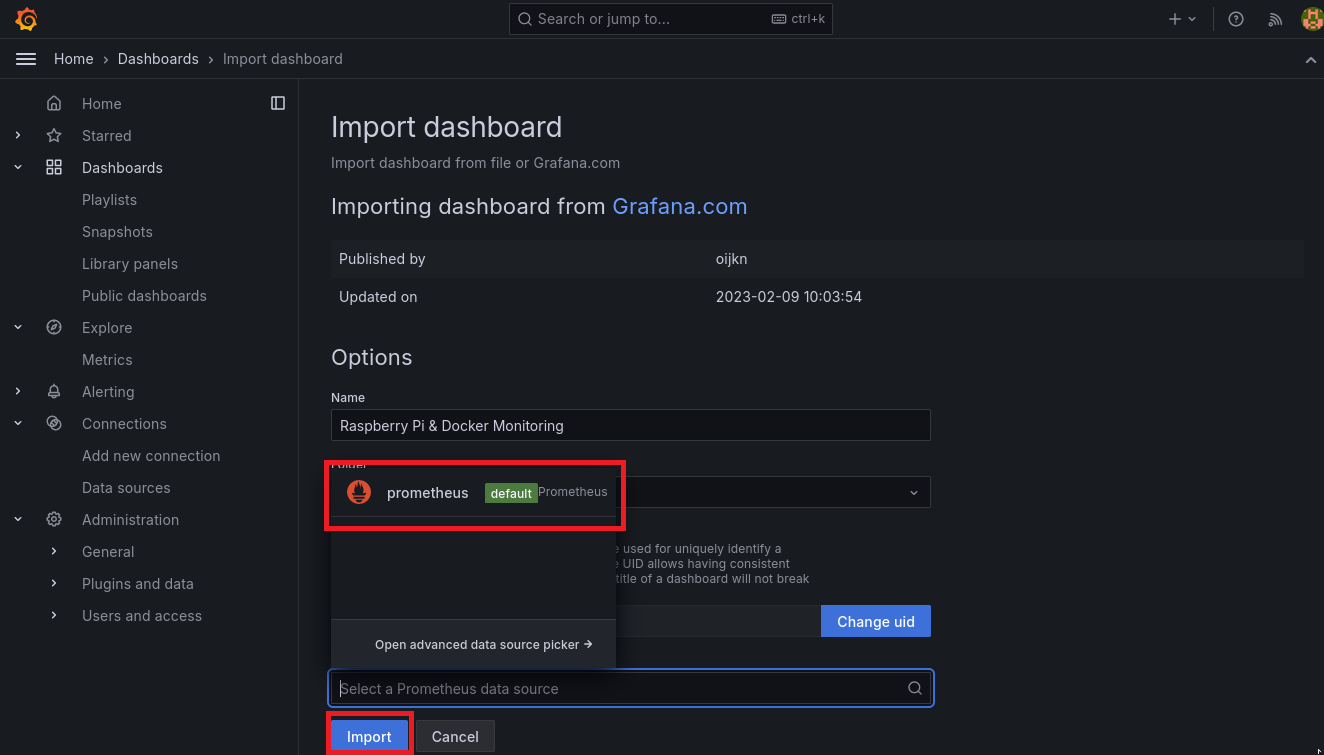Open the help question mark icon

[1236, 19]
